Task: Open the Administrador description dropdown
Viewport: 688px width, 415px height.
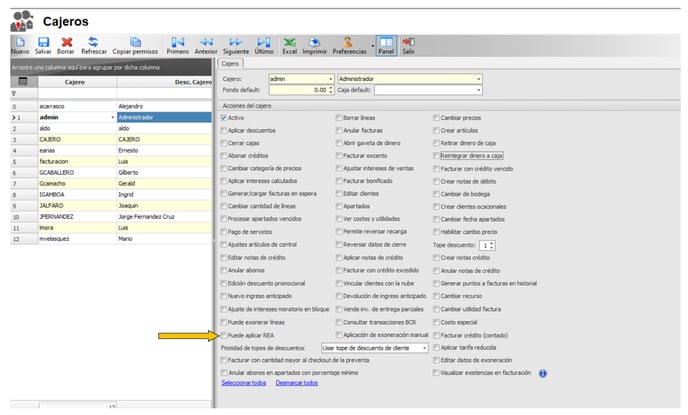Action: pyautogui.click(x=479, y=79)
